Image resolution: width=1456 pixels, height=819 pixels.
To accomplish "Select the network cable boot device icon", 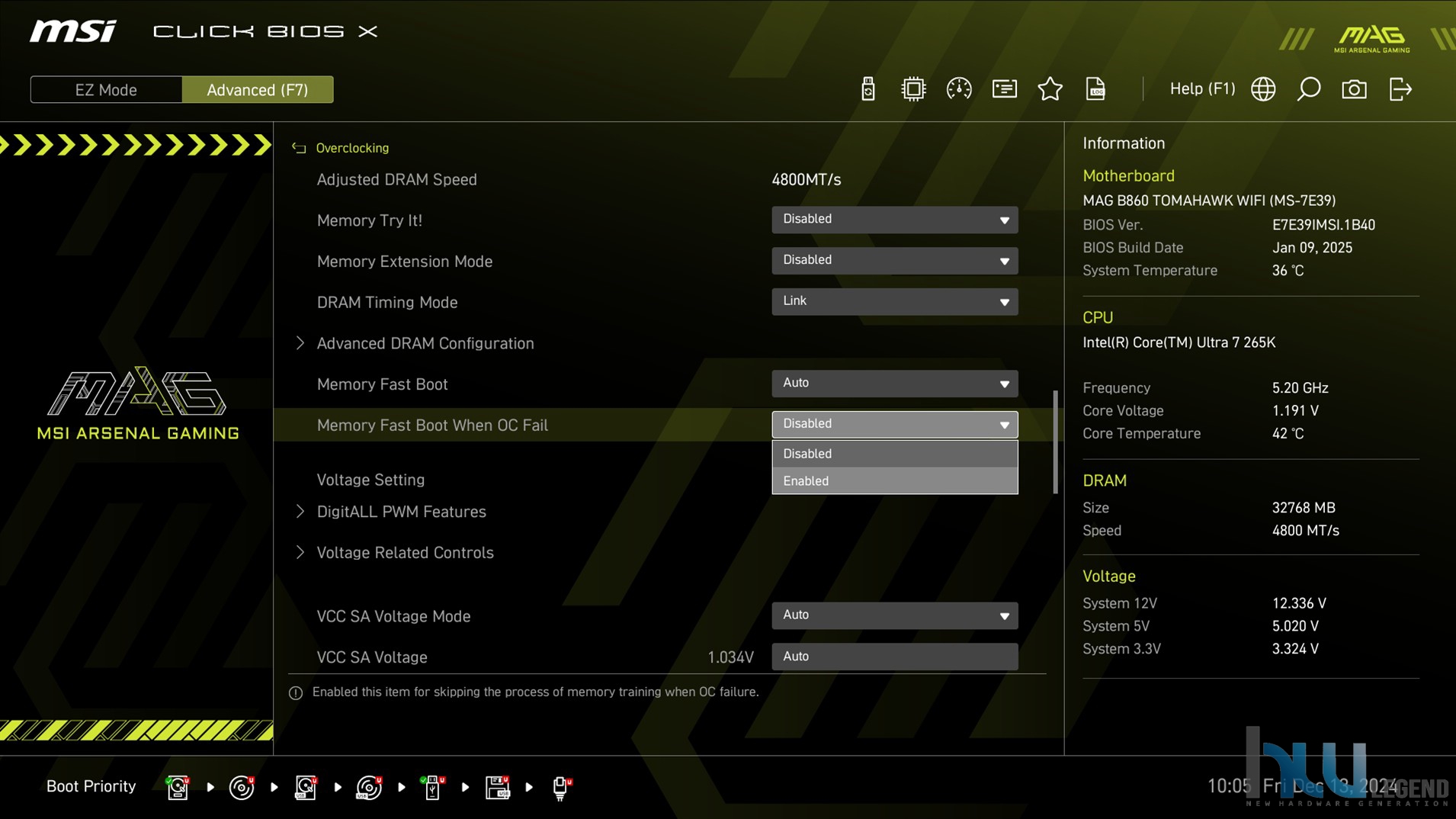I will (561, 787).
